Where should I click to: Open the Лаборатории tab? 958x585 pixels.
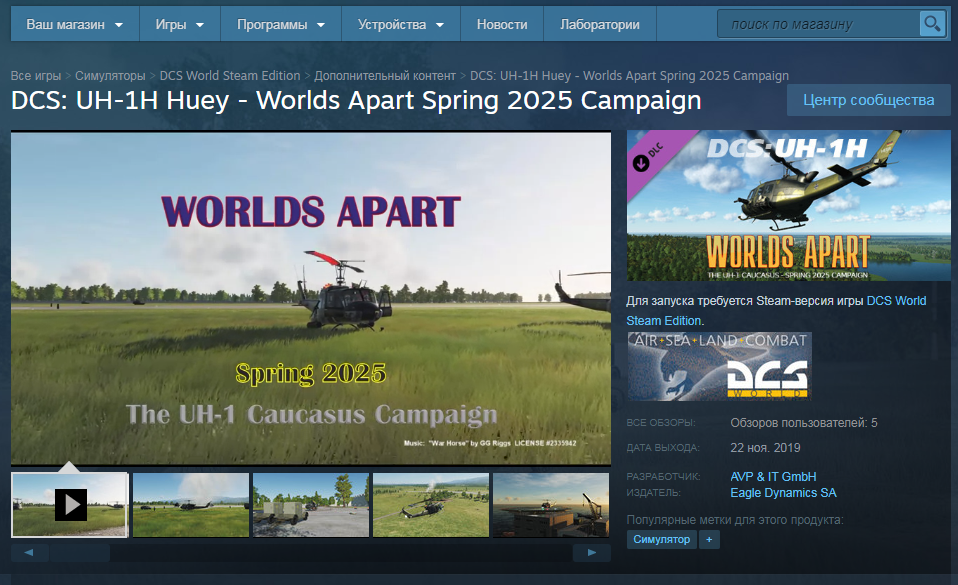click(x=600, y=24)
